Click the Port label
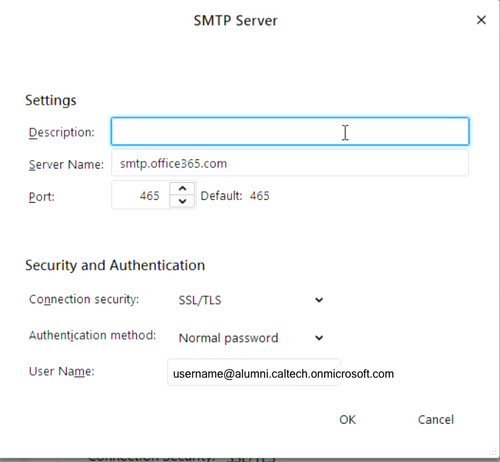Viewport: 500px width, 462px height. click(x=42, y=197)
